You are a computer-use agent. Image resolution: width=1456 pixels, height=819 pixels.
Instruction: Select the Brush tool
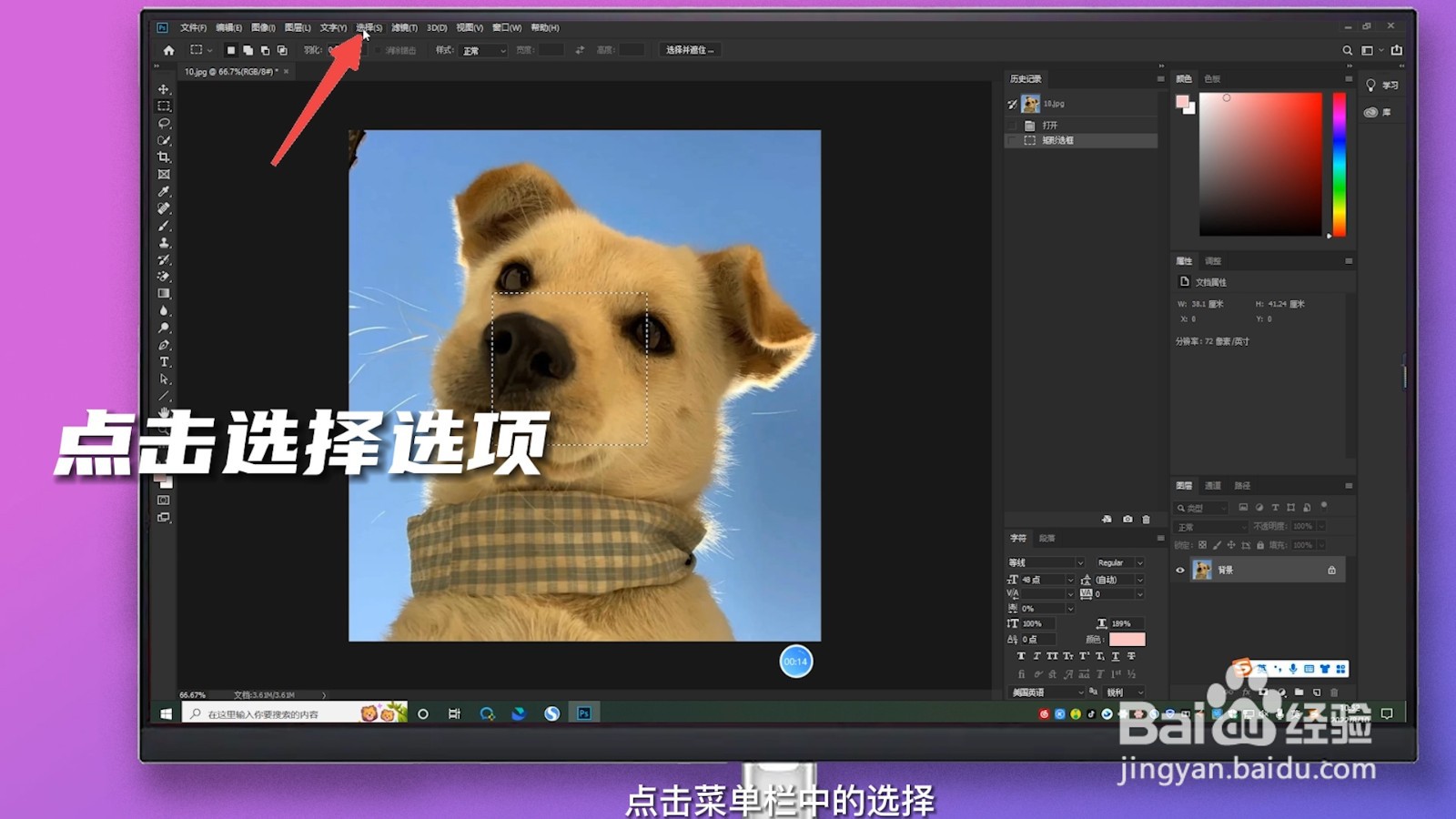click(x=164, y=226)
